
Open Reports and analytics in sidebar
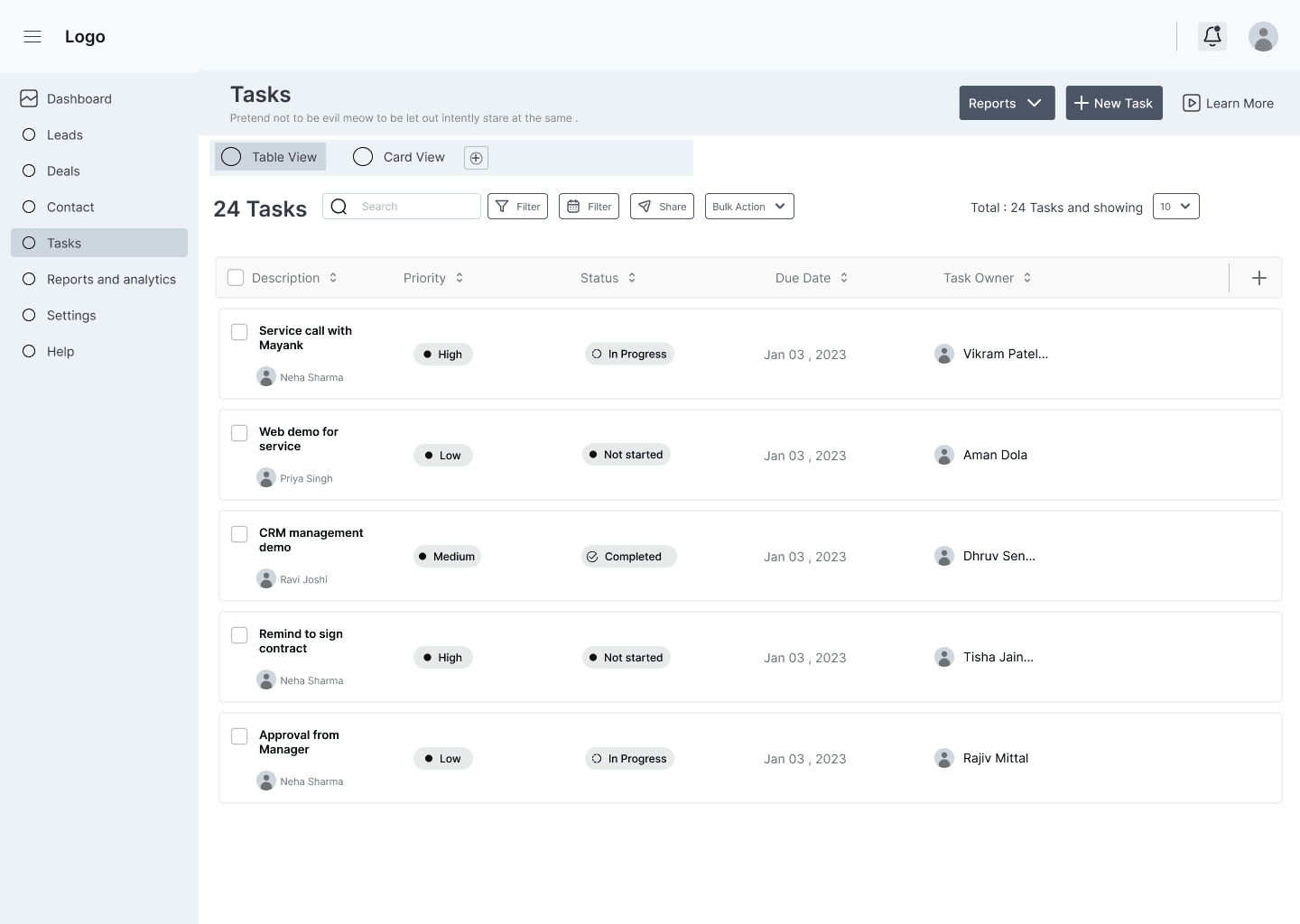click(99, 279)
